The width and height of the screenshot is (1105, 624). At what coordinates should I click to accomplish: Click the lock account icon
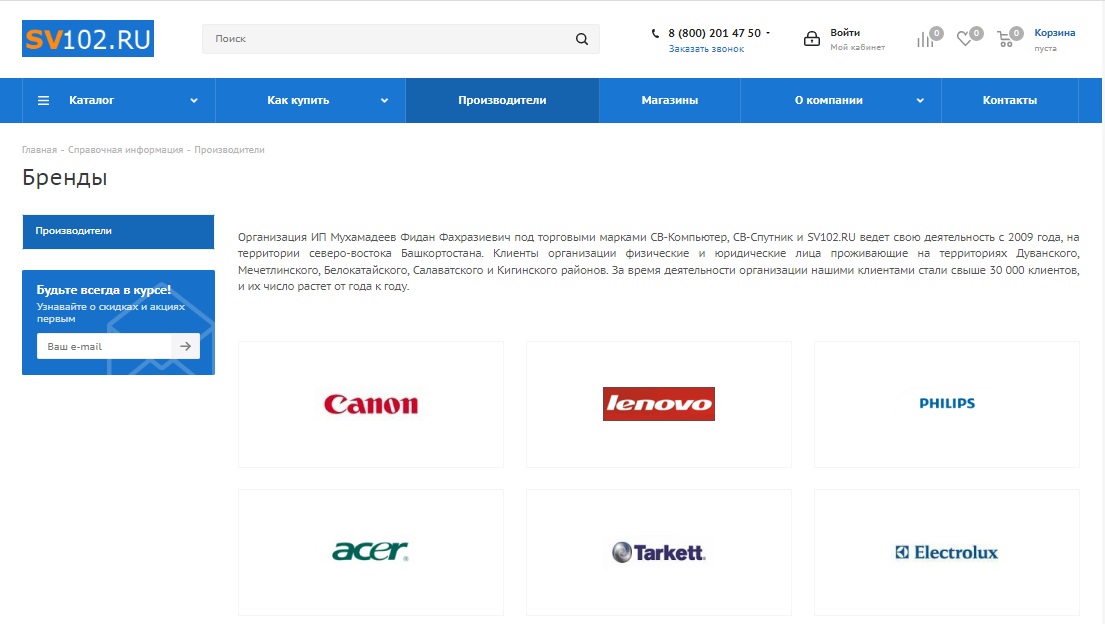point(812,39)
